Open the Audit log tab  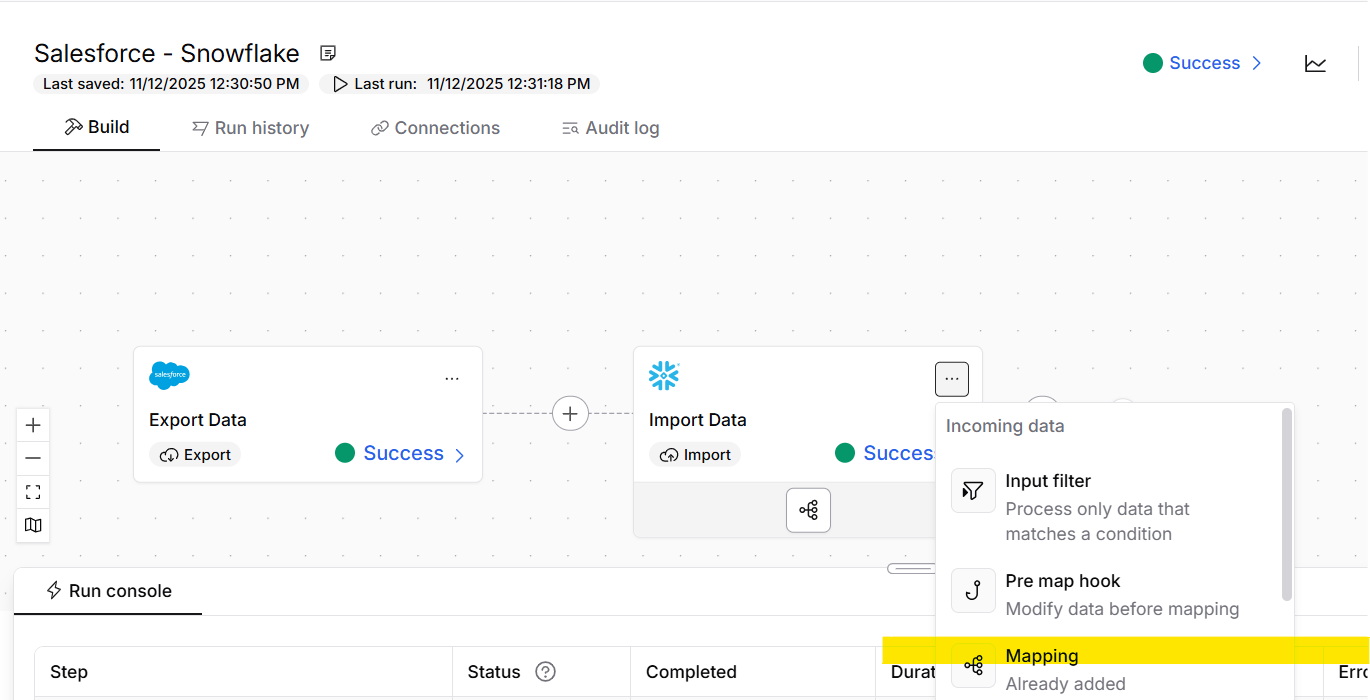610,128
